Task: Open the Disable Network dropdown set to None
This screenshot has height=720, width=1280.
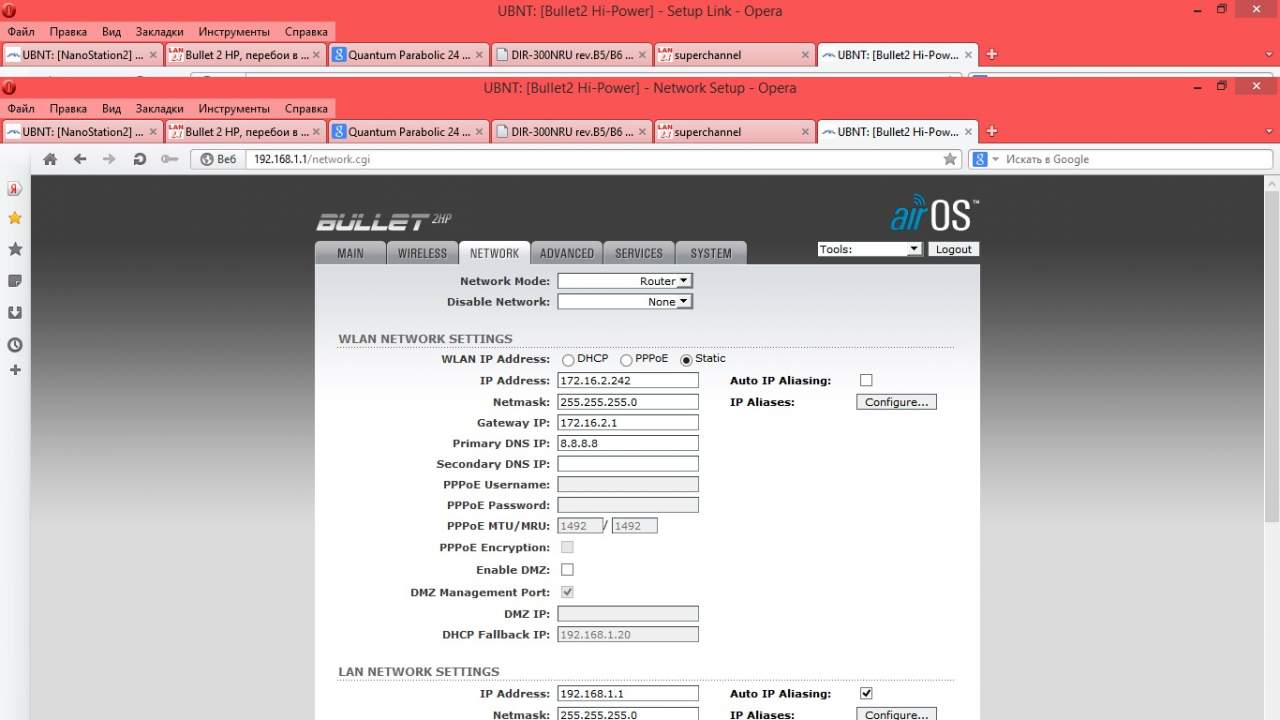Action: click(625, 301)
